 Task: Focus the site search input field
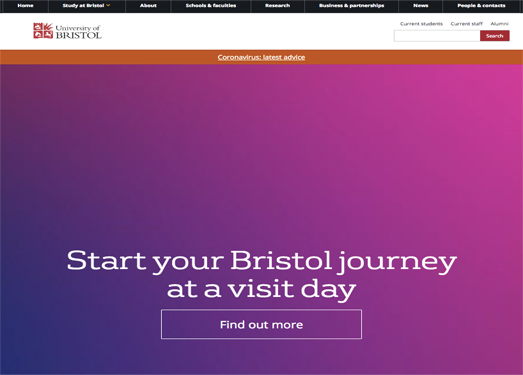(x=437, y=36)
